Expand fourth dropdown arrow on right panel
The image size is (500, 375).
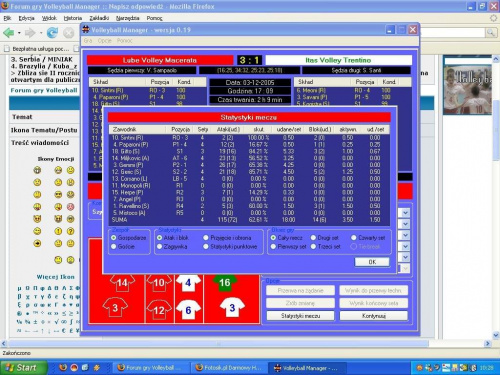tap(405, 246)
